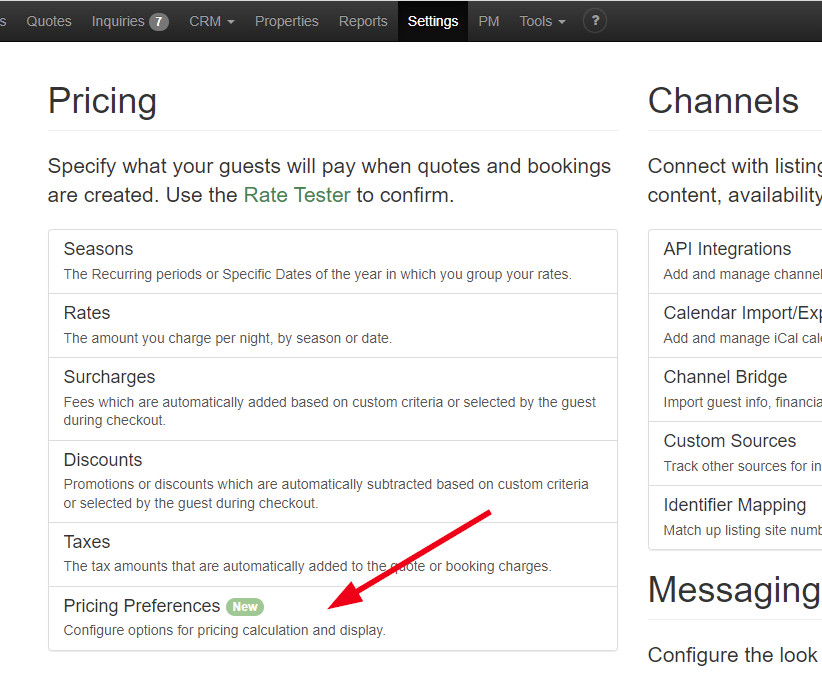Follow the Rate Tester link
The image size is (822, 674).
pyautogui.click(x=297, y=195)
